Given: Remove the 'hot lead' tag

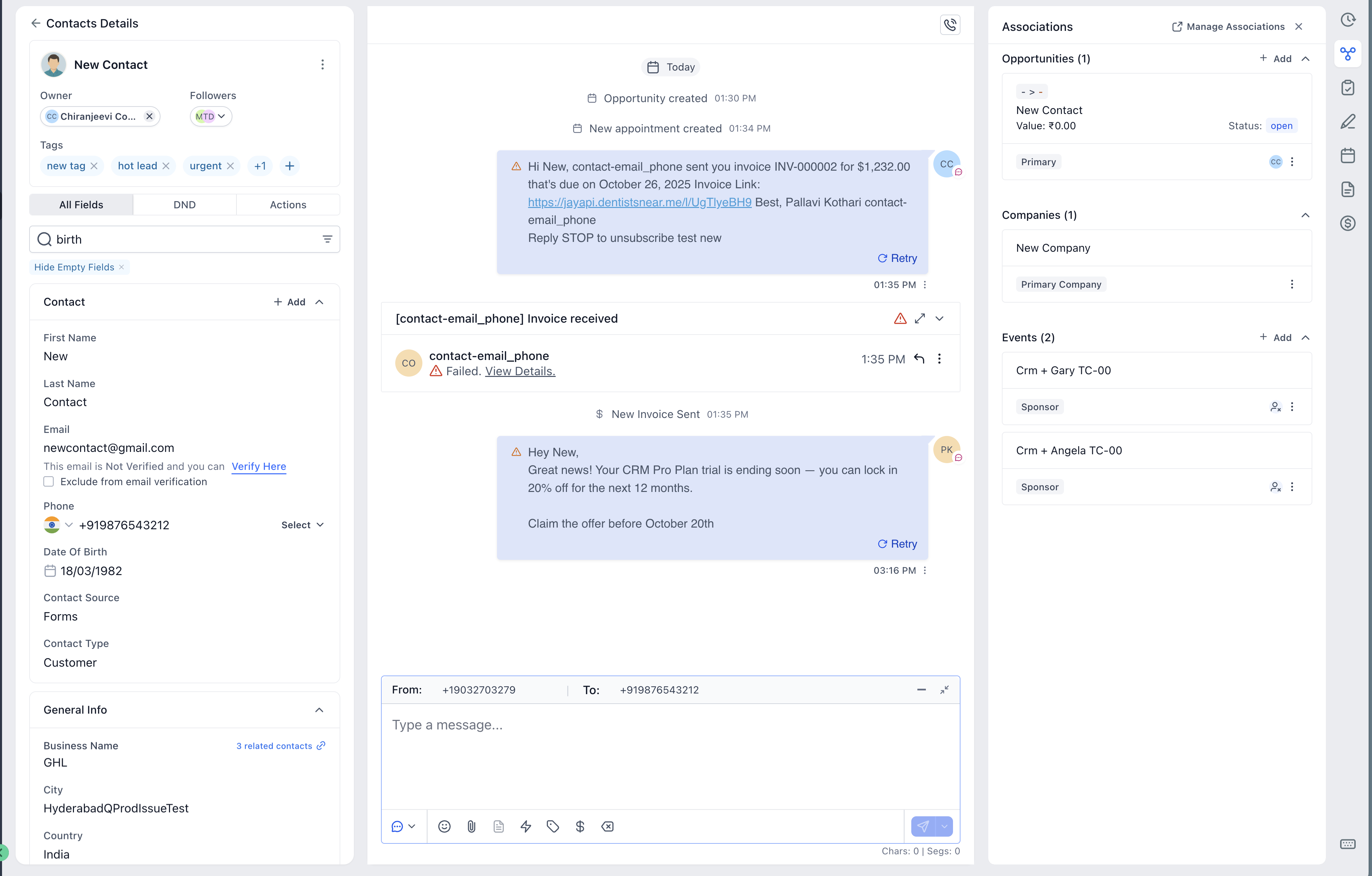Looking at the screenshot, I should click(x=166, y=166).
